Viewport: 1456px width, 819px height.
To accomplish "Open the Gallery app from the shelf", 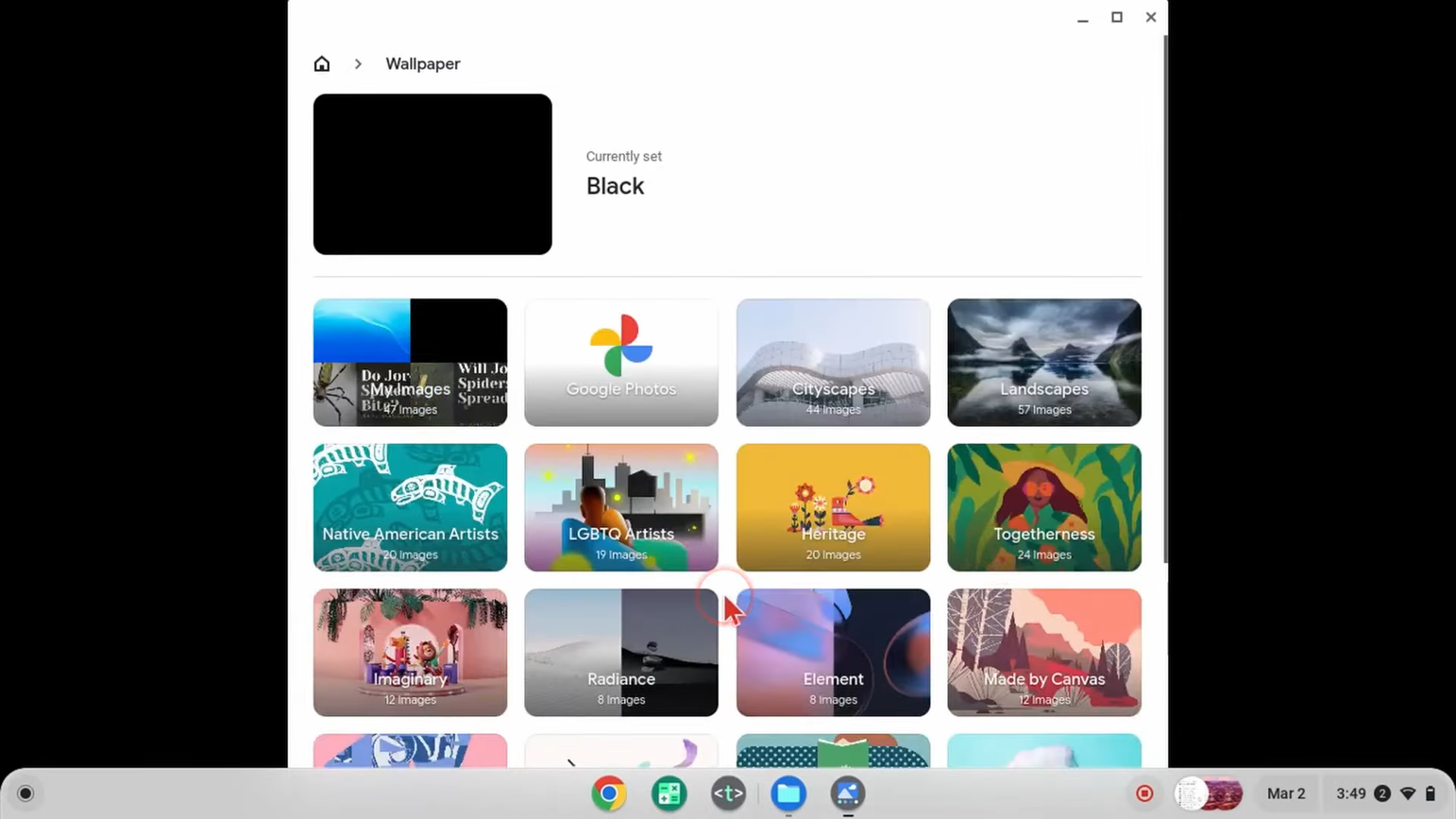I will (x=847, y=793).
